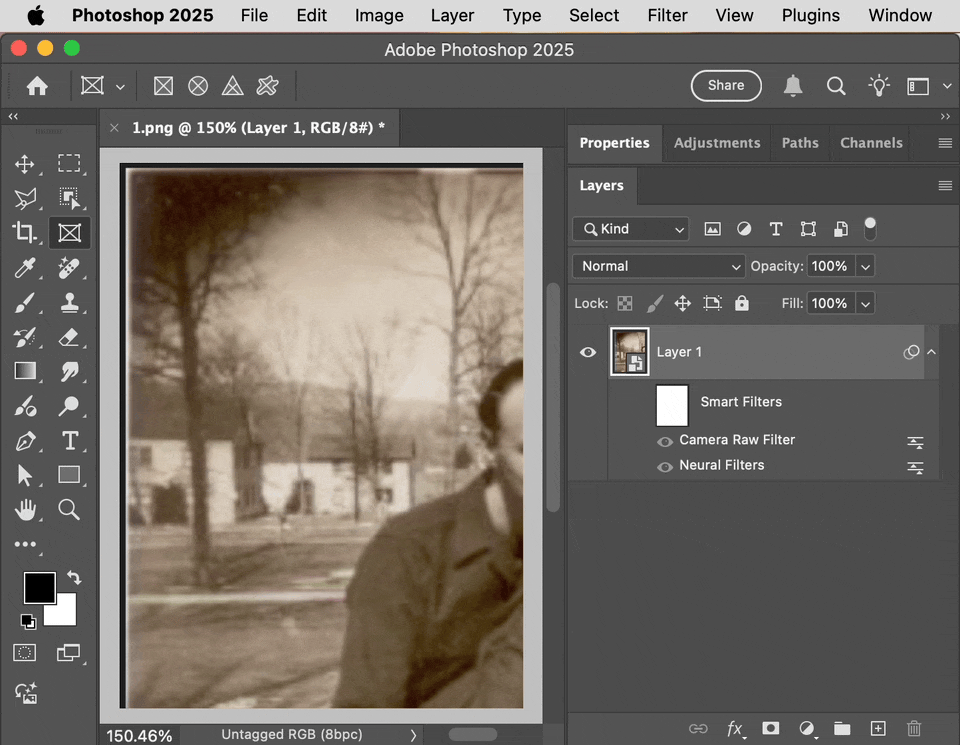Turn layer filtering on or off
This screenshot has height=745, width=960.
(870, 229)
